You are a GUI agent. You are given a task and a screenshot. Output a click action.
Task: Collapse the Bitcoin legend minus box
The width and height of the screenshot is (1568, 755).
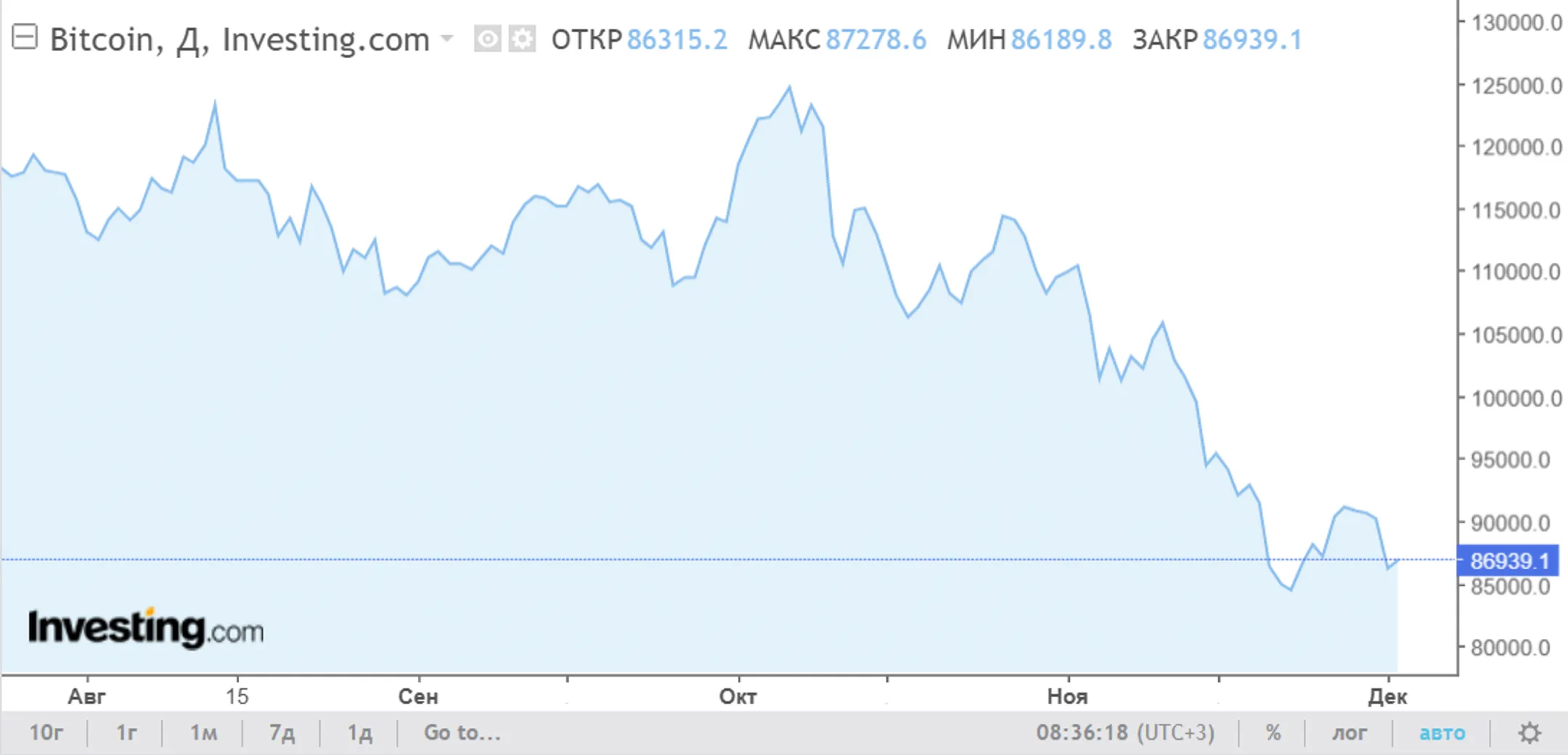[x=25, y=38]
